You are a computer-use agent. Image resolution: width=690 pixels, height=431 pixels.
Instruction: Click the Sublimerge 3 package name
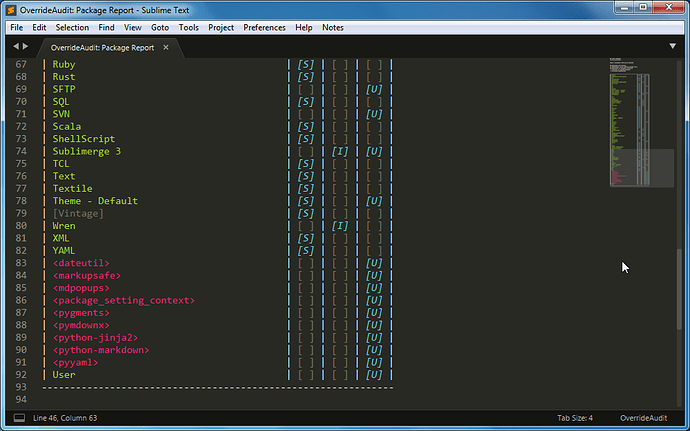click(86, 151)
